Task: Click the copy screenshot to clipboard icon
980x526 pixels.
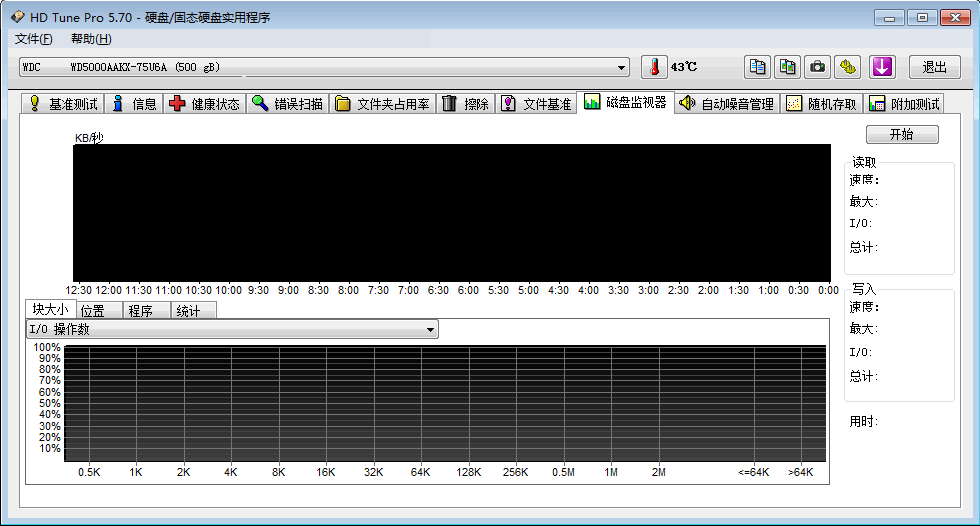Action: [x=788, y=67]
